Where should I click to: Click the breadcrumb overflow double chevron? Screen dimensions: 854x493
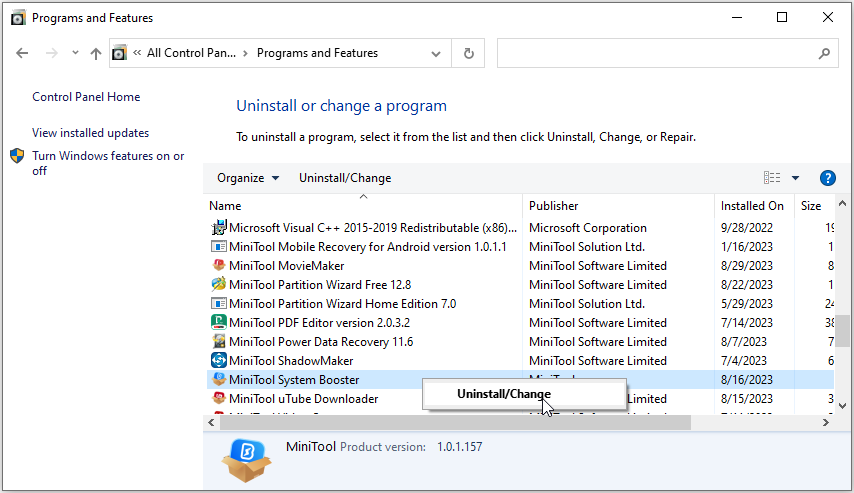[x=137, y=53]
